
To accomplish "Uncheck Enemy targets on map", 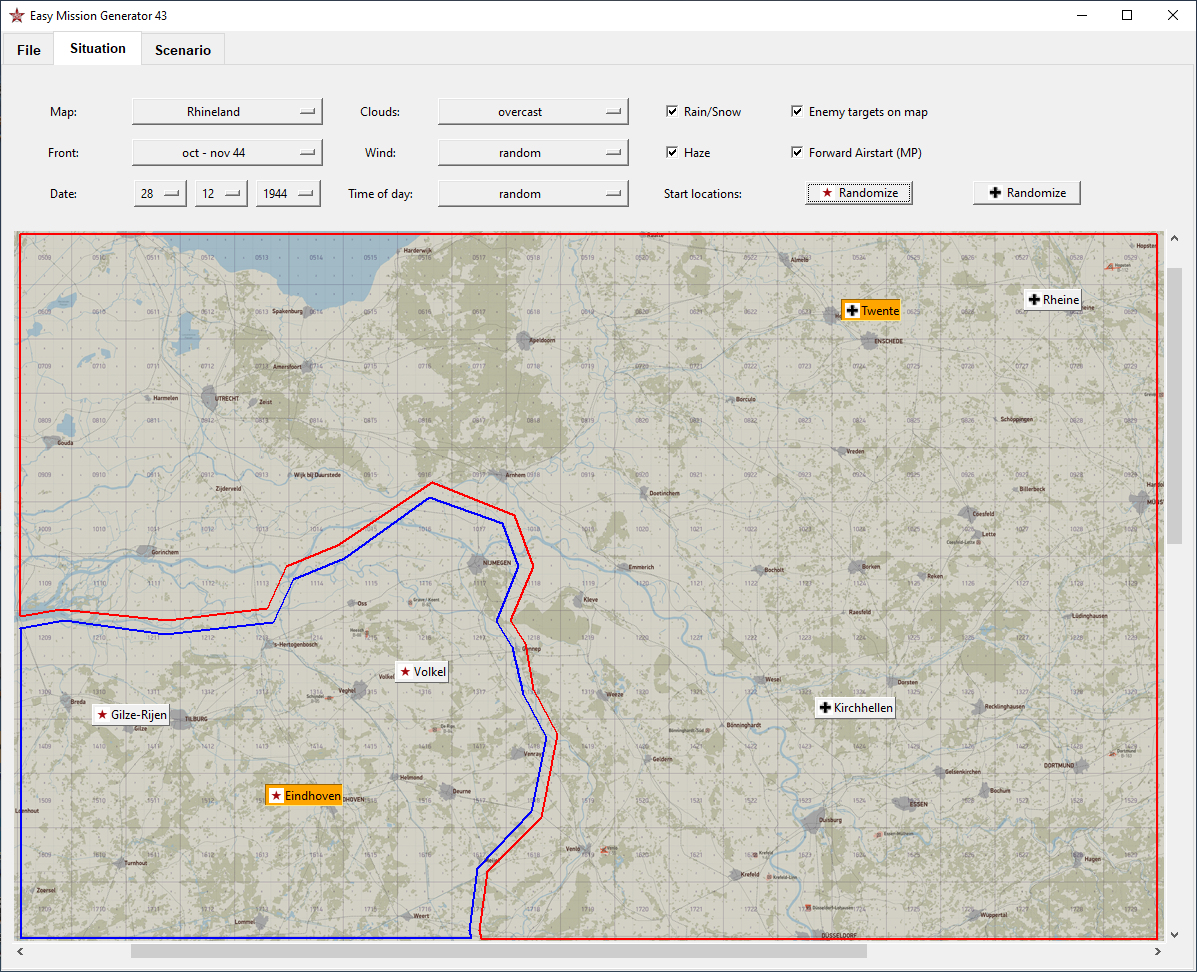I will 797,112.
